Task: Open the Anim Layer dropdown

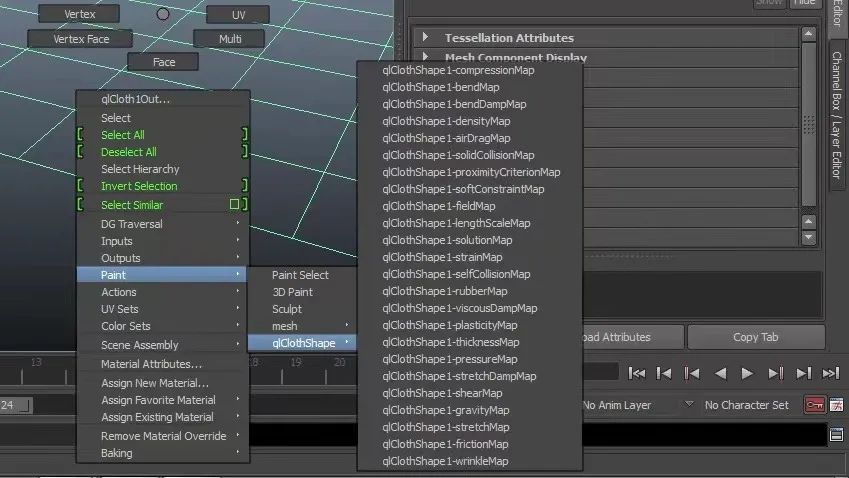Action: [x=689, y=404]
